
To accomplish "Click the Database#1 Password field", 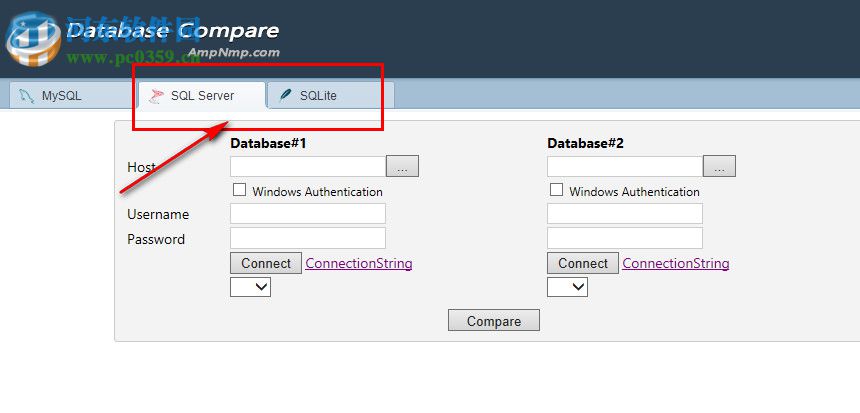I will [x=308, y=238].
